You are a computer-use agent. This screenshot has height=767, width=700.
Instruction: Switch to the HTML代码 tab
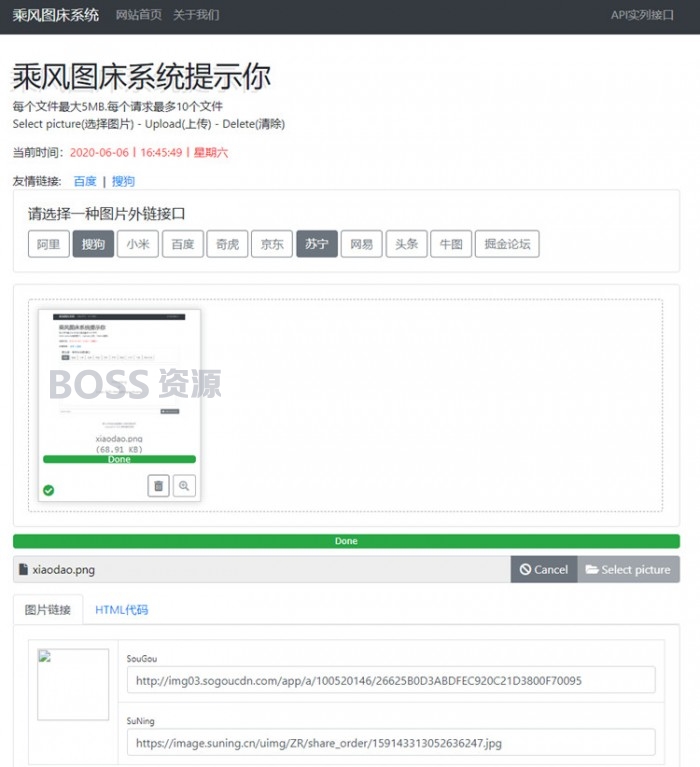click(121, 609)
